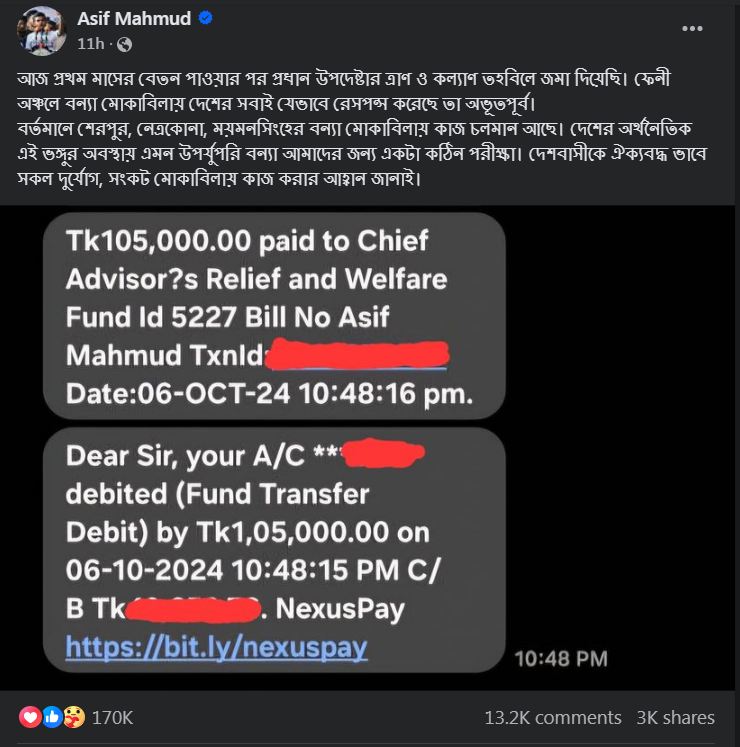Image resolution: width=740 pixels, height=747 pixels.
Task: Click the heart love reaction icon
Action: 30,717
